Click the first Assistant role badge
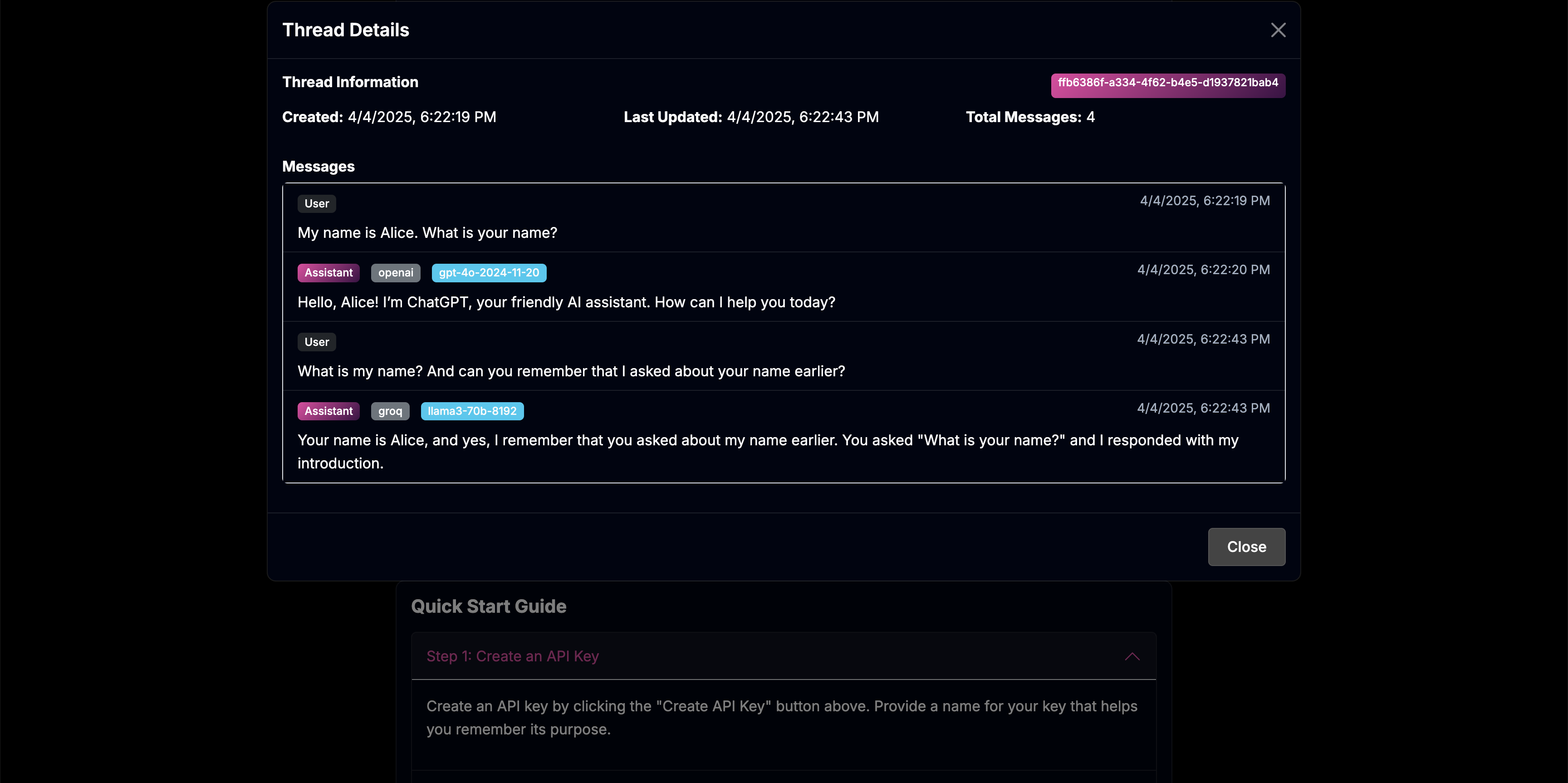 tap(328, 273)
